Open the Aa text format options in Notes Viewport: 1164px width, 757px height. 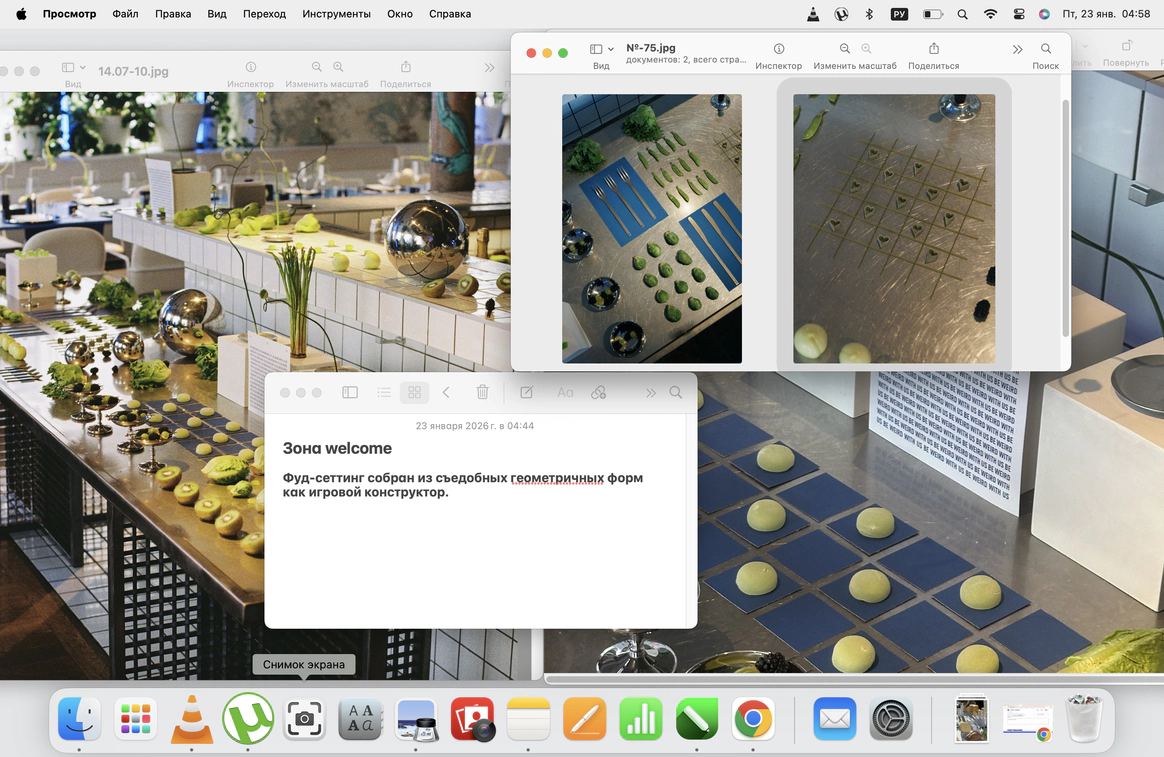(x=565, y=393)
